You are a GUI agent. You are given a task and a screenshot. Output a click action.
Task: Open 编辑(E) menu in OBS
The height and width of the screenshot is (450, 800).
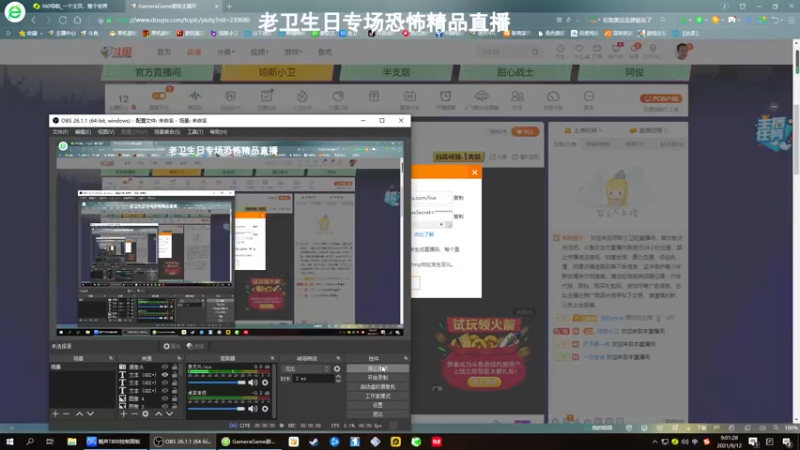tap(83, 132)
